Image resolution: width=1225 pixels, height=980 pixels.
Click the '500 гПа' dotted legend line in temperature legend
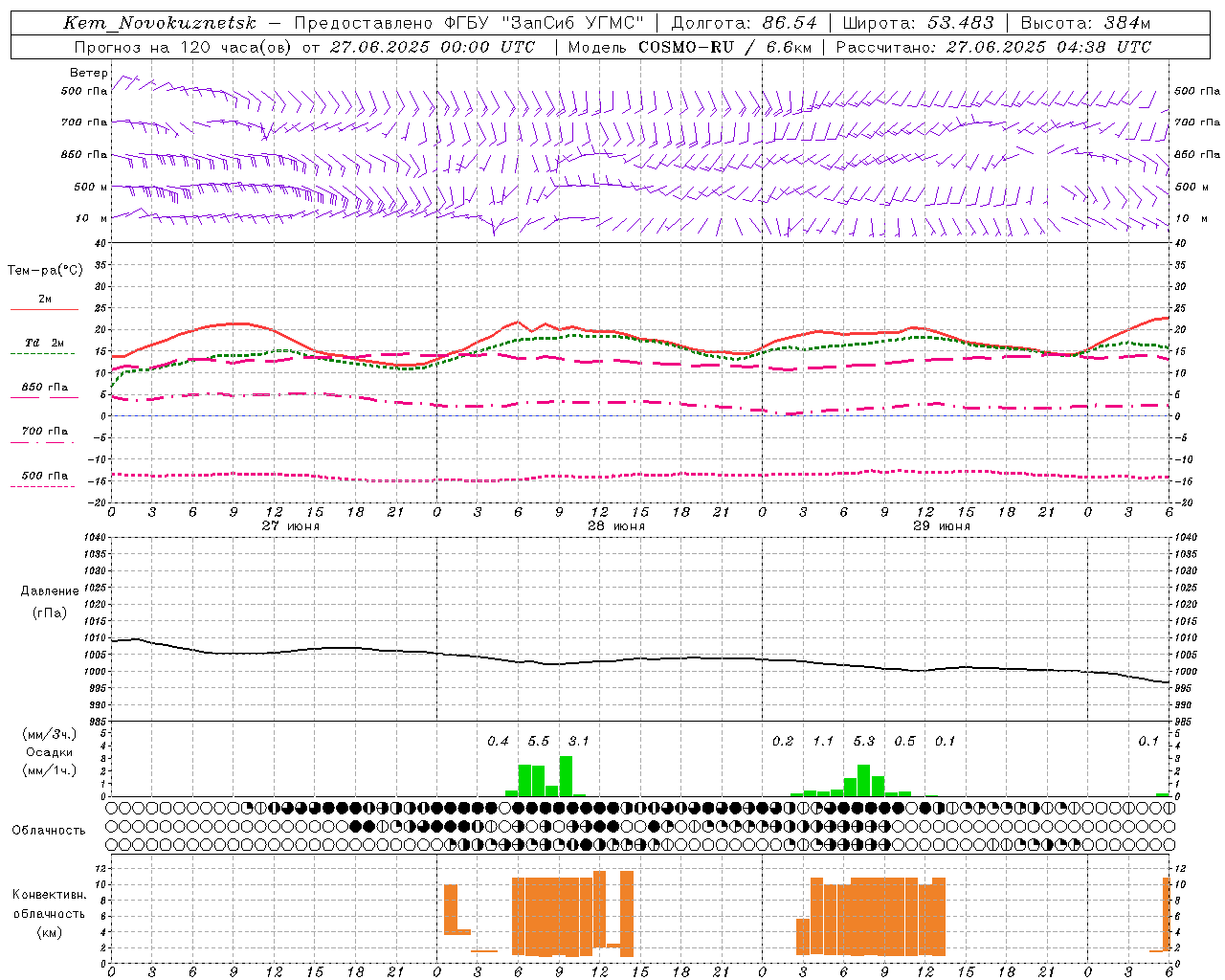43,486
